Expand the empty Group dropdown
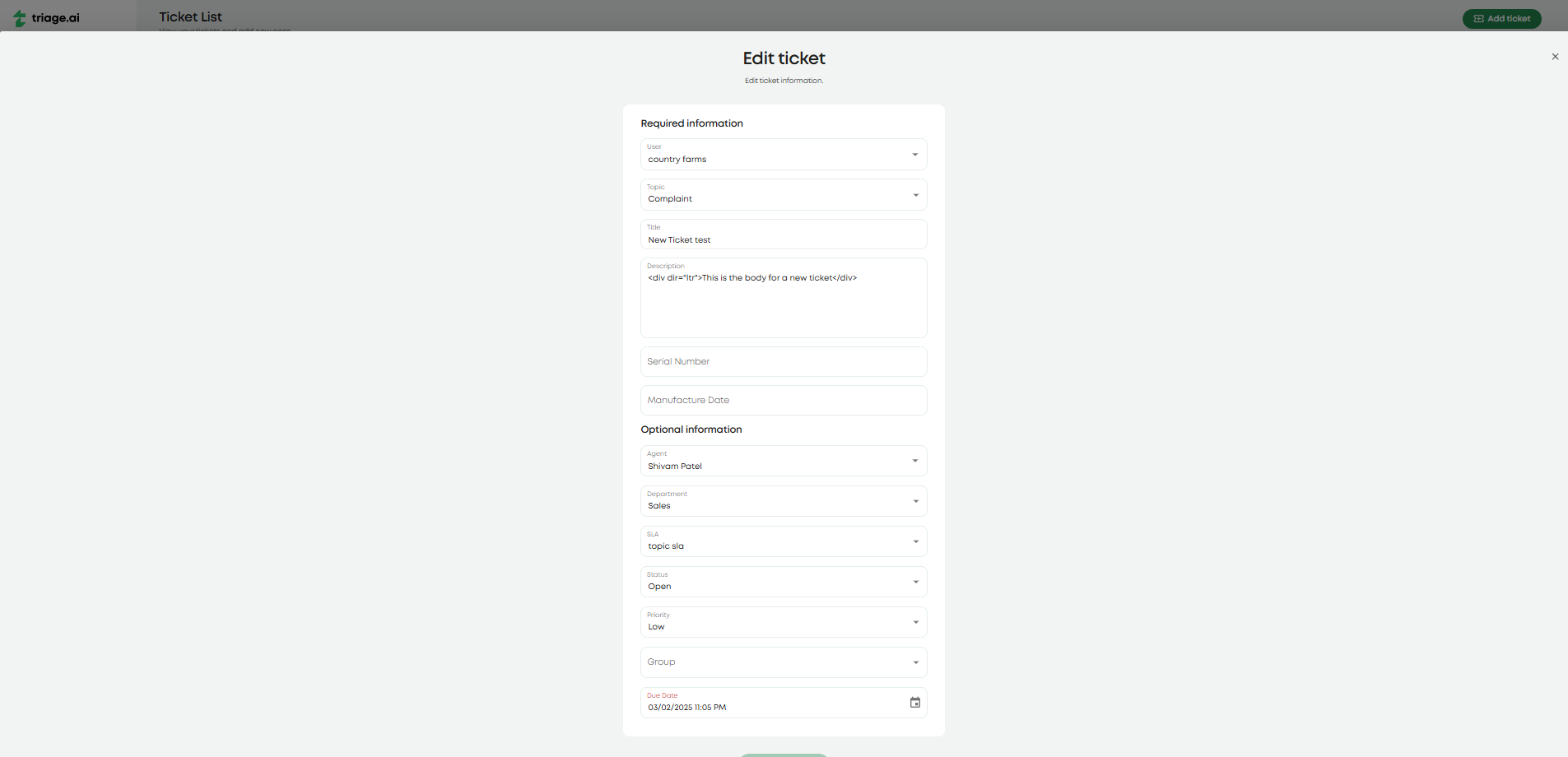 [914, 662]
